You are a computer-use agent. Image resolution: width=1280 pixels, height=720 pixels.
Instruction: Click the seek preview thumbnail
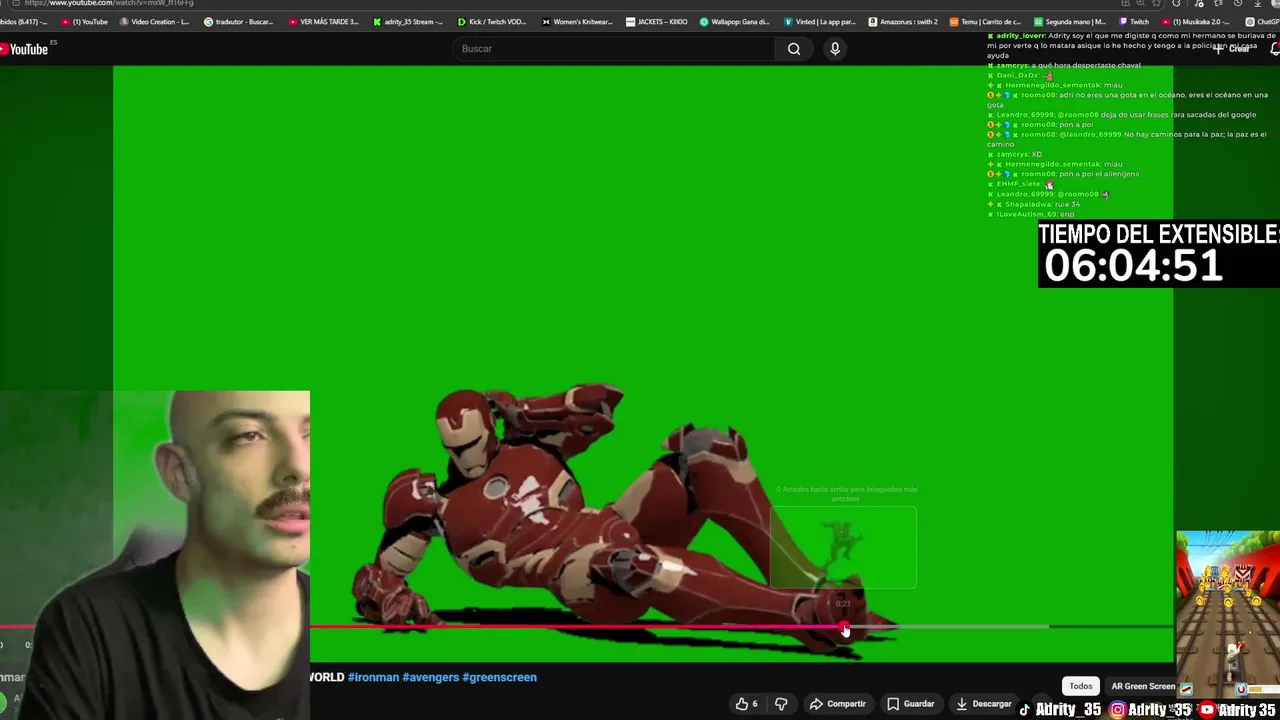(x=843, y=547)
